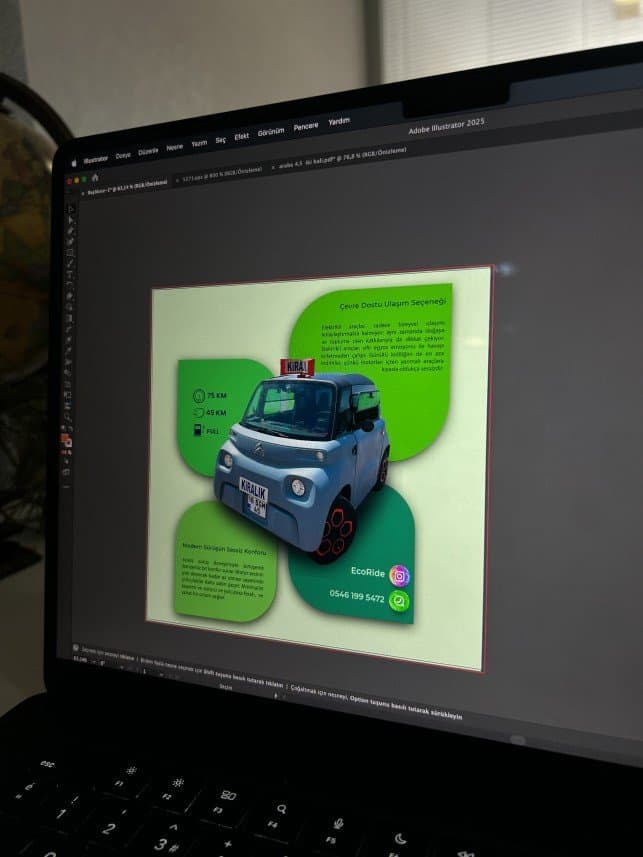Select the body paragraph under Çevre Dostu heading
Screen dimensions: 643x857
pos(384,347)
